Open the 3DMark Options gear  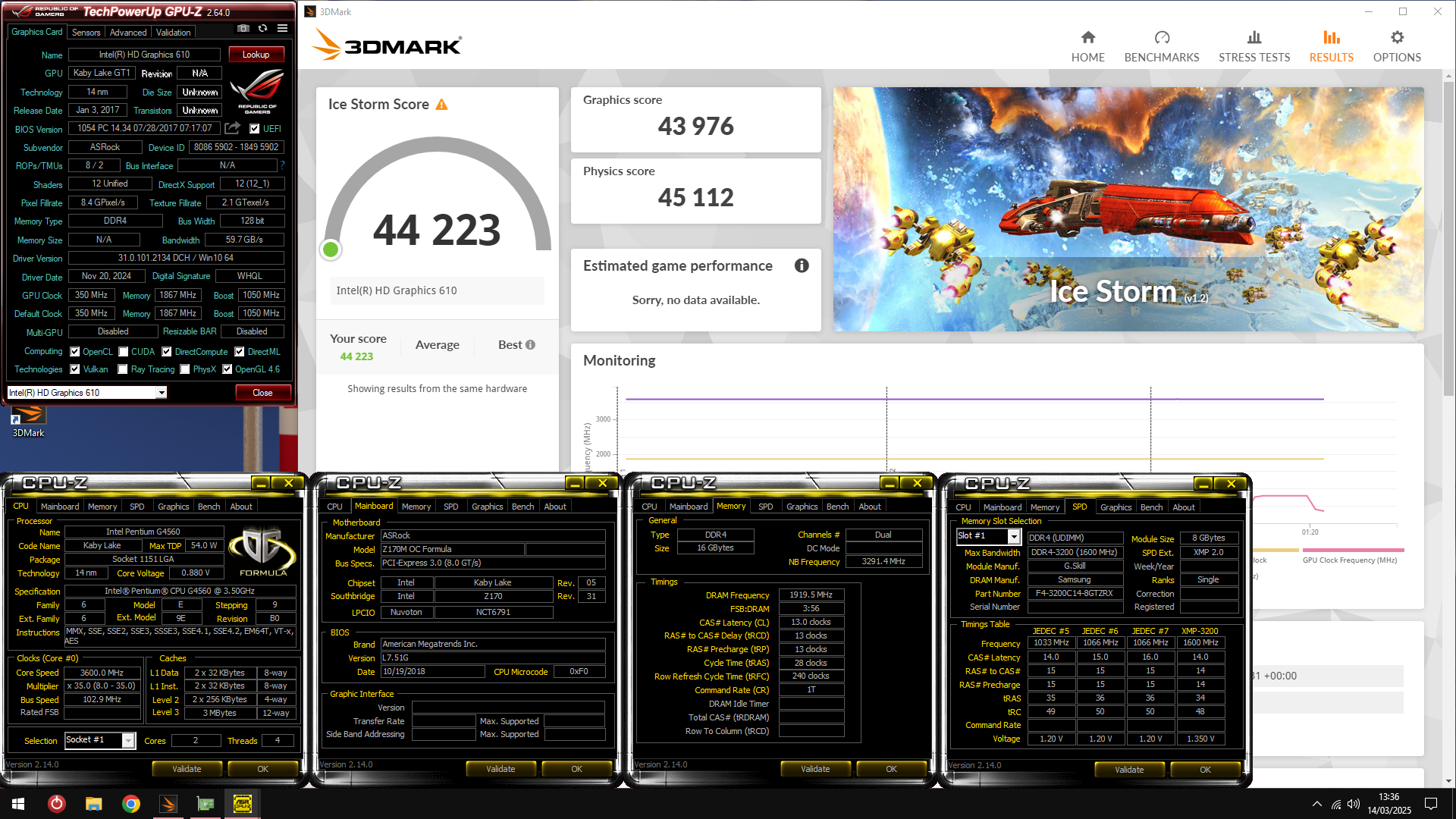(x=1397, y=46)
